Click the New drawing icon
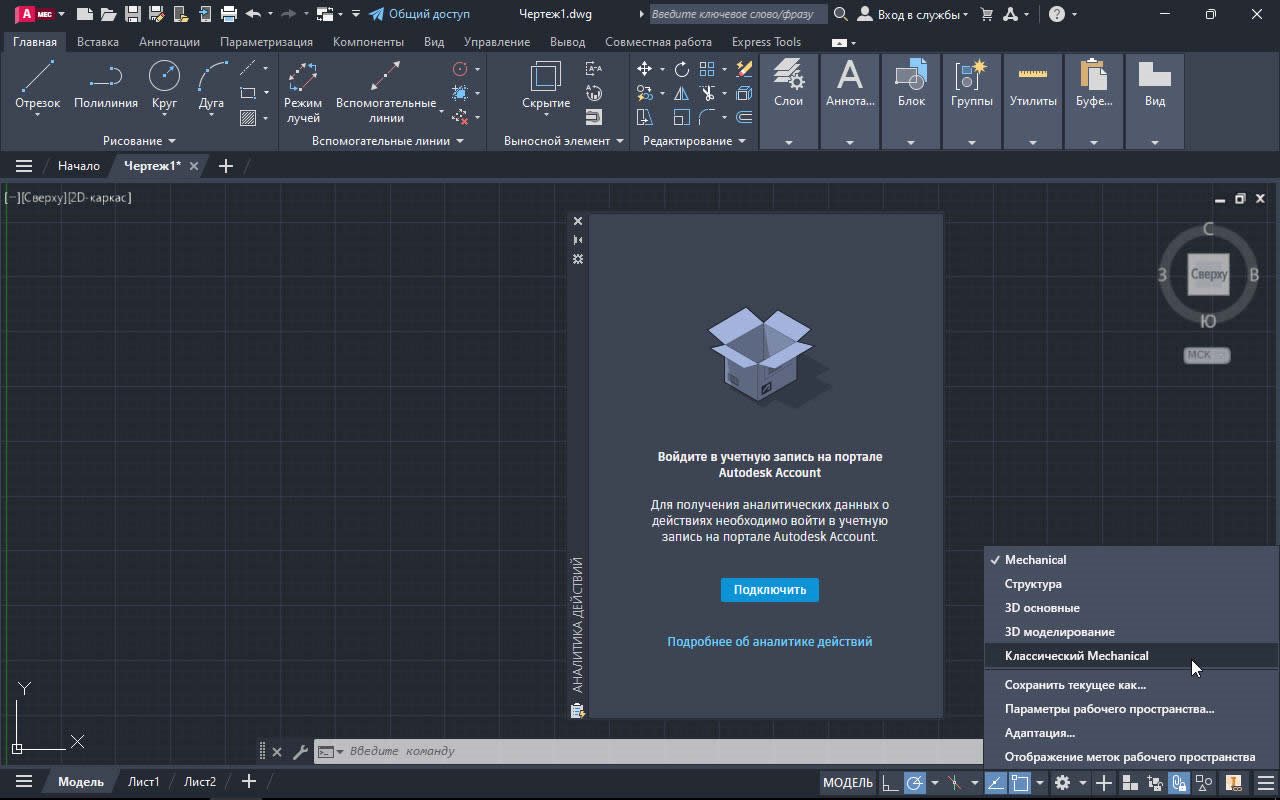 click(x=85, y=14)
